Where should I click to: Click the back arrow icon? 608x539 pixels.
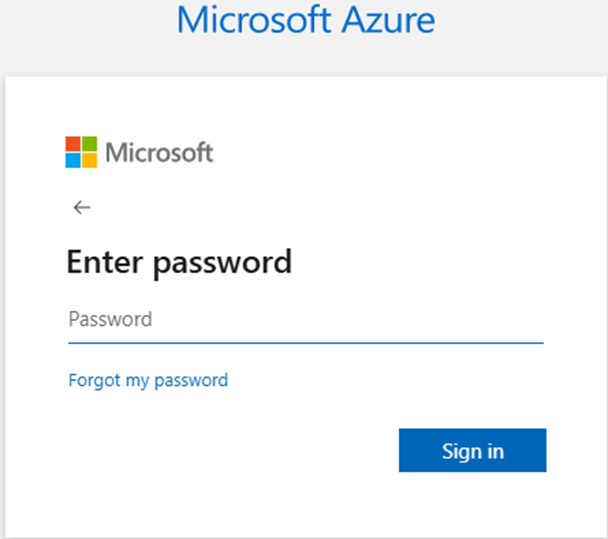(82, 207)
